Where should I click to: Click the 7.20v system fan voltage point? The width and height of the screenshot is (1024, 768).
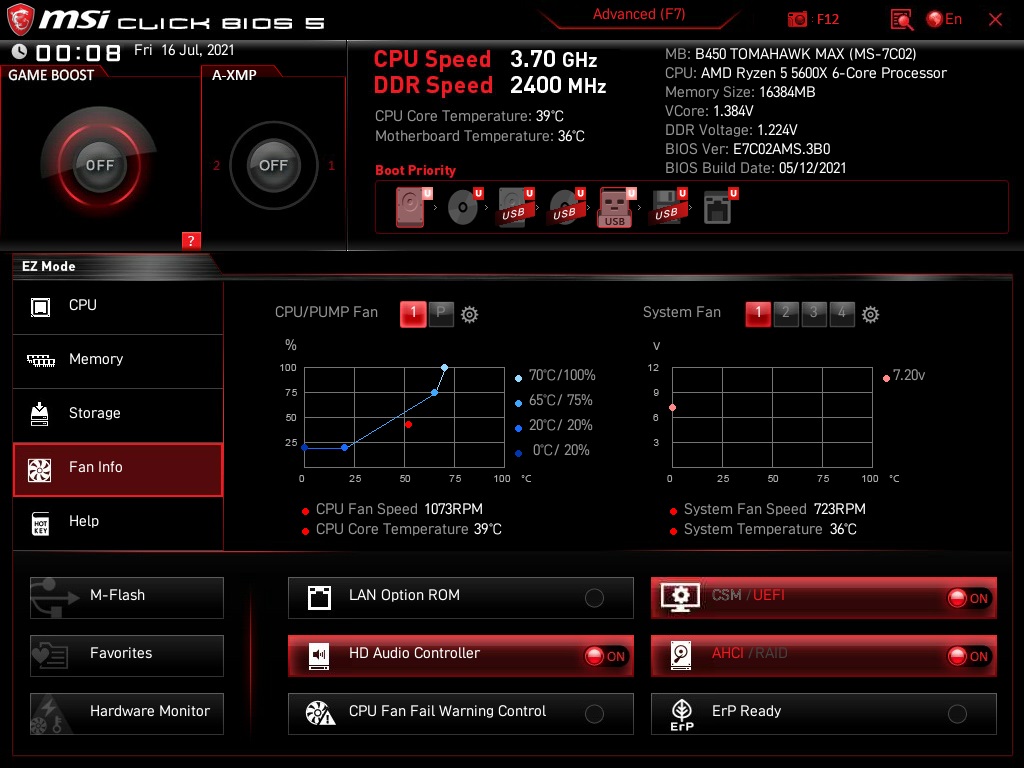(673, 408)
